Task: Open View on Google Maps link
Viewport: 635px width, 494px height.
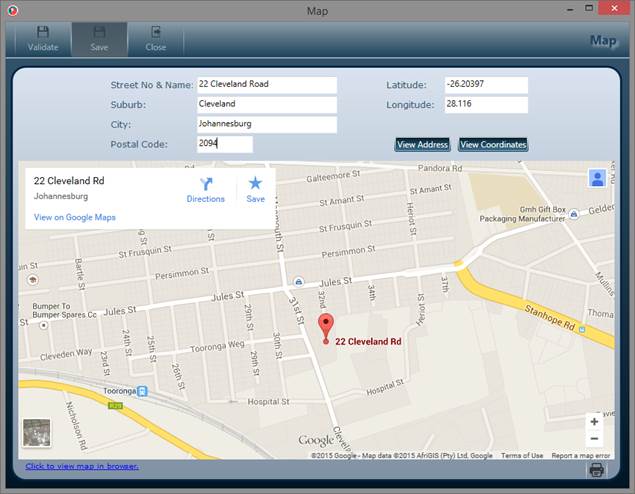Action: pos(75,217)
